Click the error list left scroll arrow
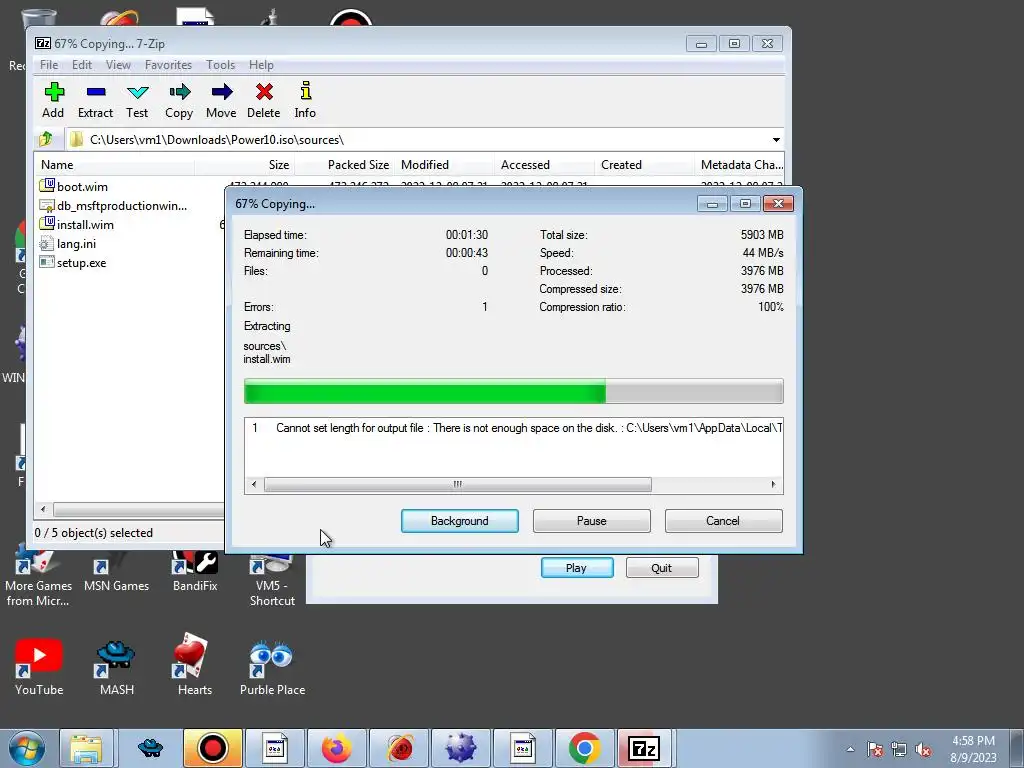The height and width of the screenshot is (768, 1024). coord(254,485)
